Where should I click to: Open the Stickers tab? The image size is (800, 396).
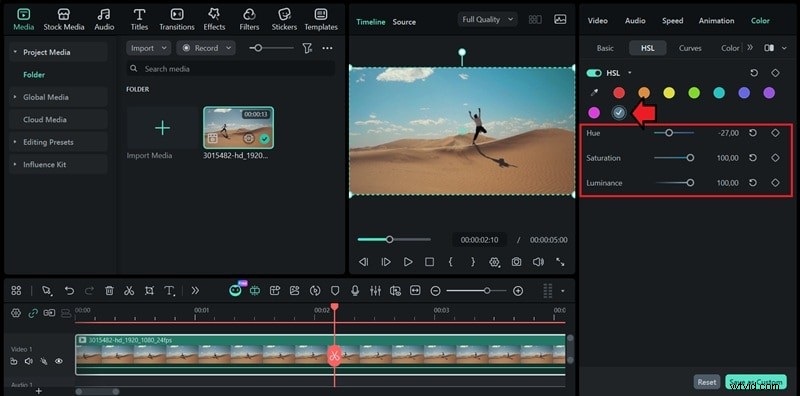tap(284, 20)
